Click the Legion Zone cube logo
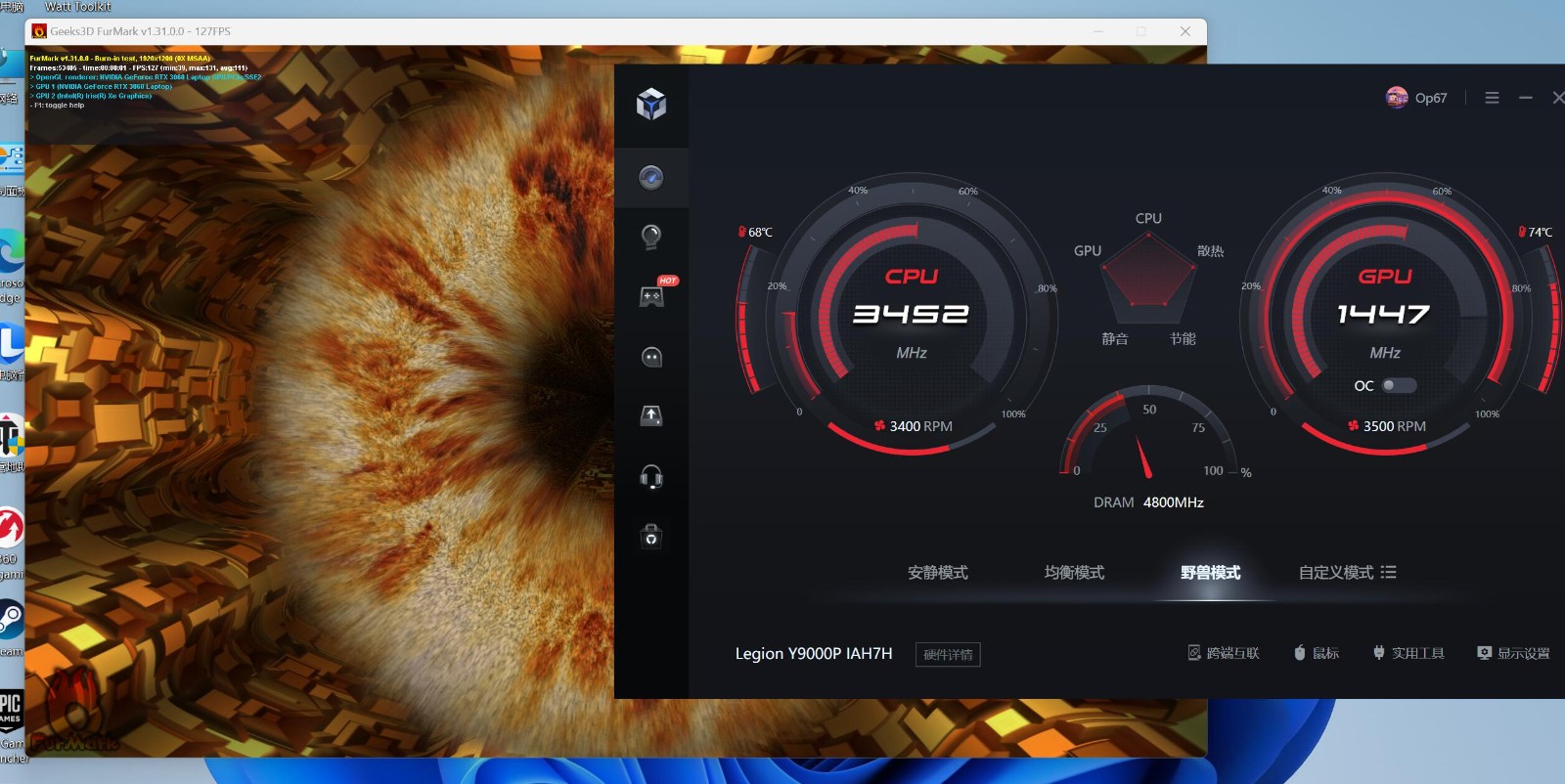 pyautogui.click(x=651, y=104)
